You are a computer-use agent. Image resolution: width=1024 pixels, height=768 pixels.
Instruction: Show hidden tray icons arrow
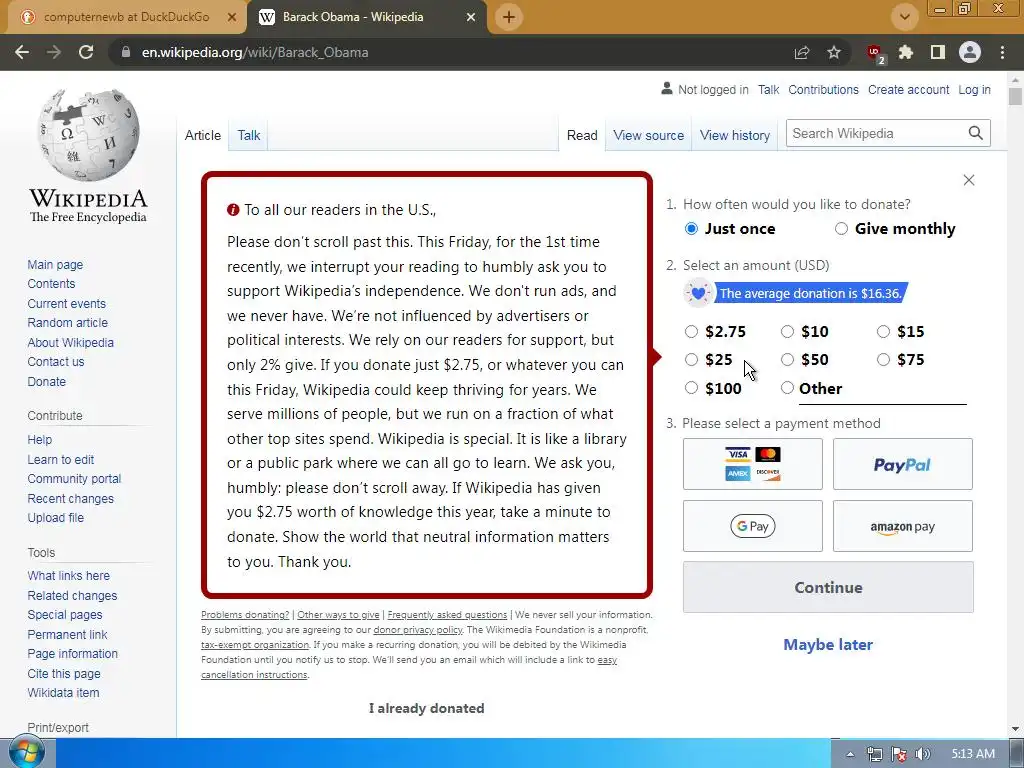[850, 754]
